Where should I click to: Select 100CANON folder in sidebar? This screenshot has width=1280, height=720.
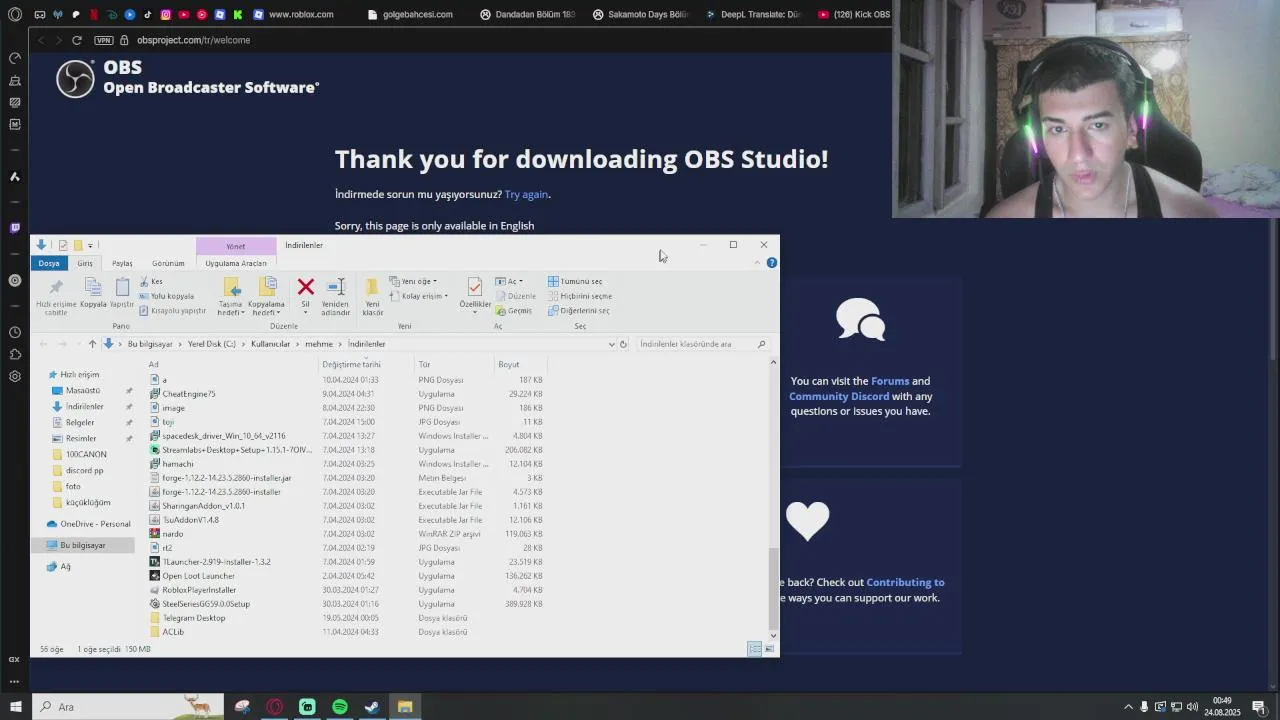point(86,455)
